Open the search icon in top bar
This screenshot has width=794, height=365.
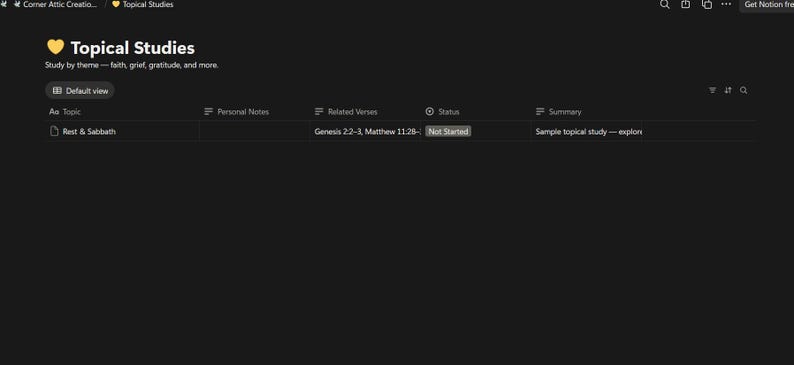[664, 5]
